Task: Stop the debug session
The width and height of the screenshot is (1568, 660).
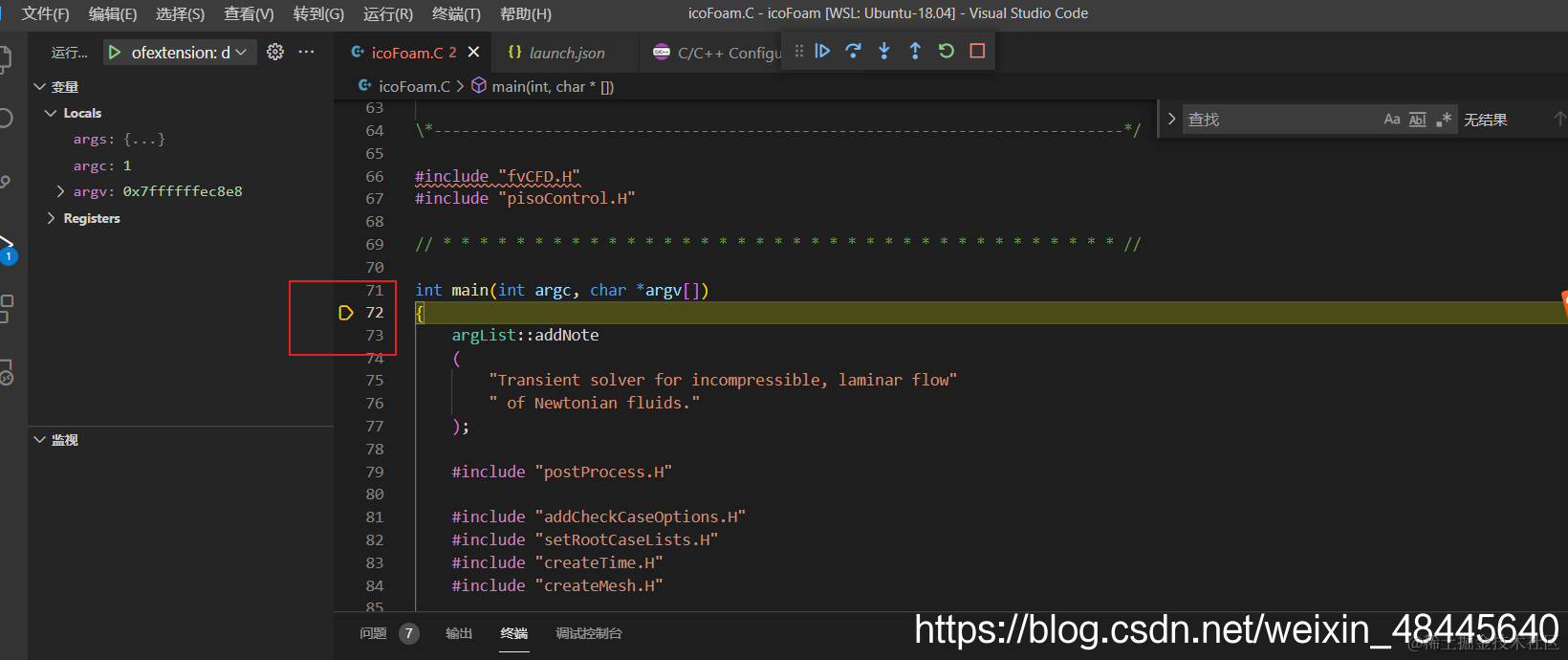Action: click(x=977, y=51)
